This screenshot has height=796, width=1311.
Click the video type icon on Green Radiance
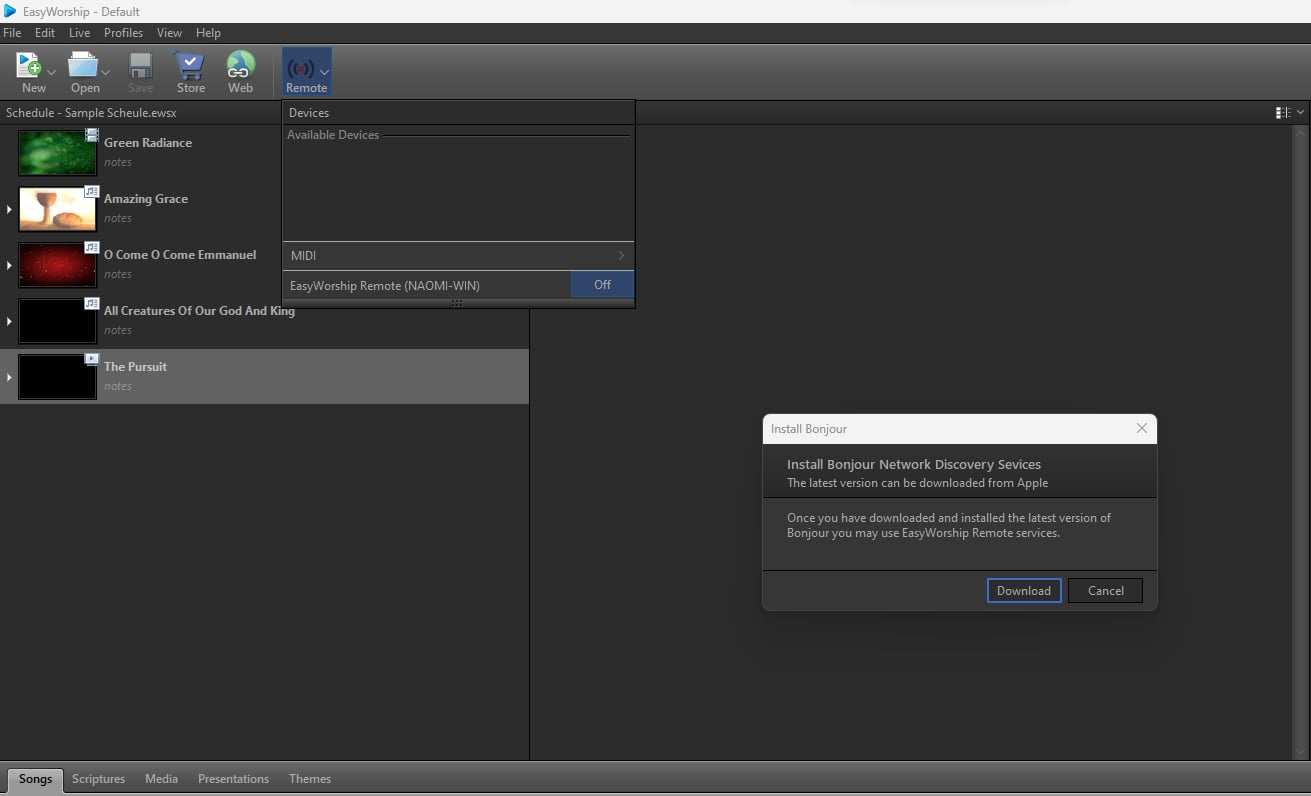(92, 135)
